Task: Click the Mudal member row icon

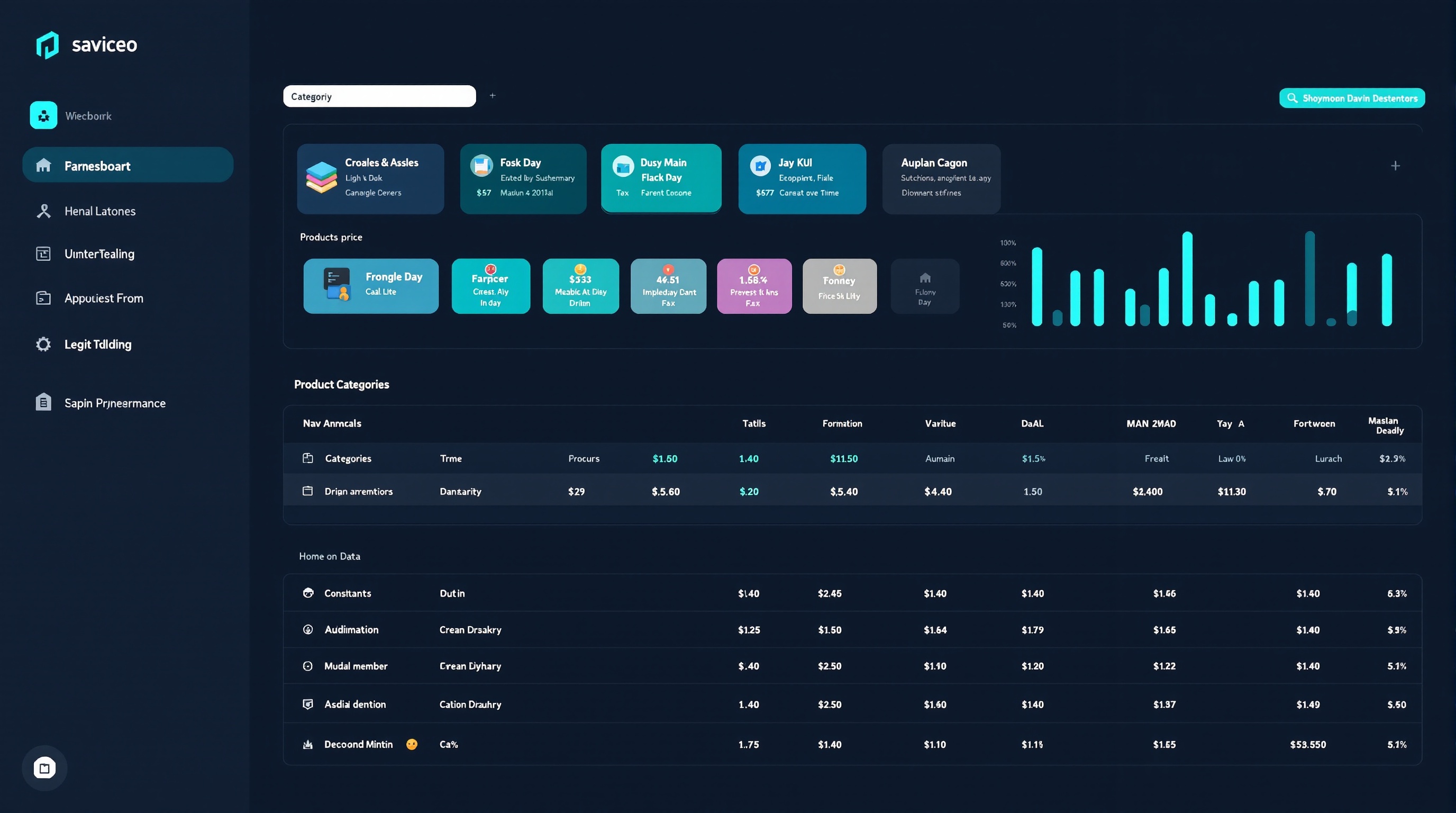Action: tap(308, 666)
